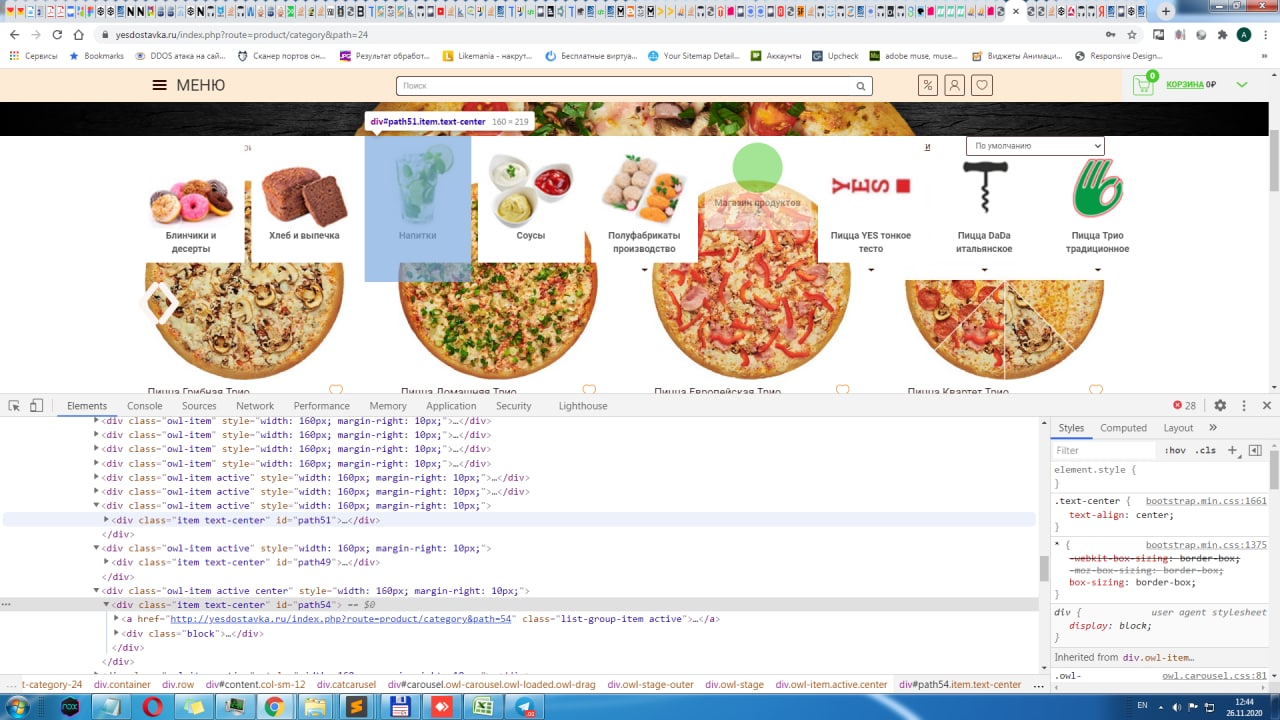Expand the div class block node
1280x720 pixels.
(x=117, y=633)
